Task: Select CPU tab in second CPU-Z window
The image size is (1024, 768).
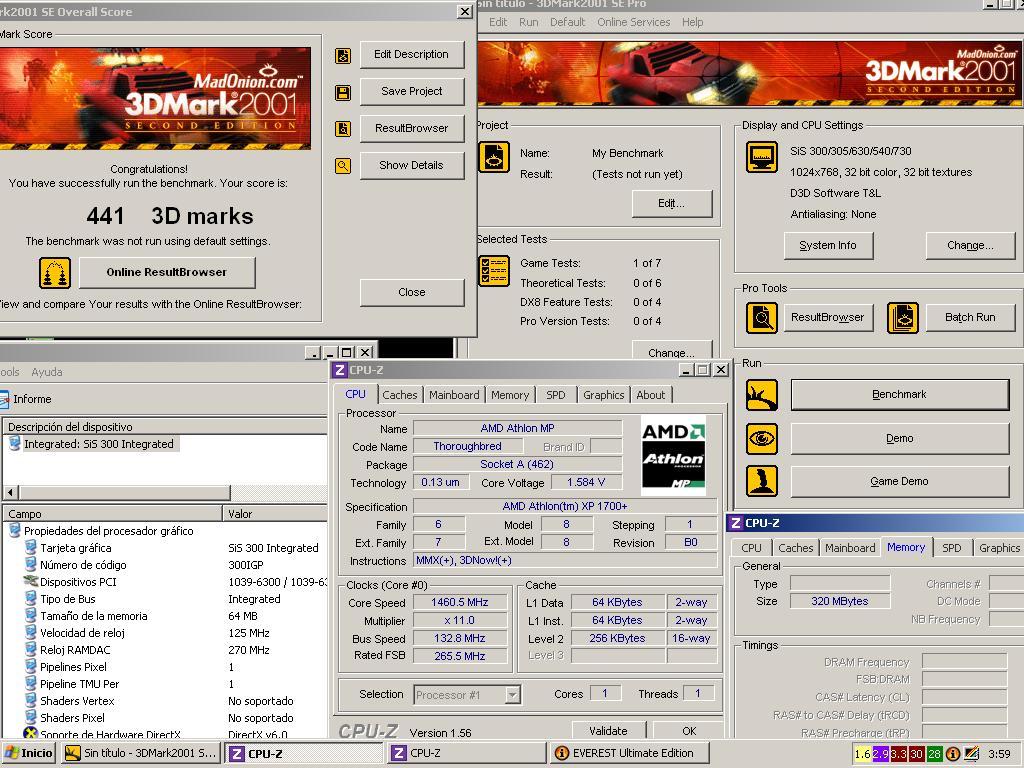Action: pos(751,548)
